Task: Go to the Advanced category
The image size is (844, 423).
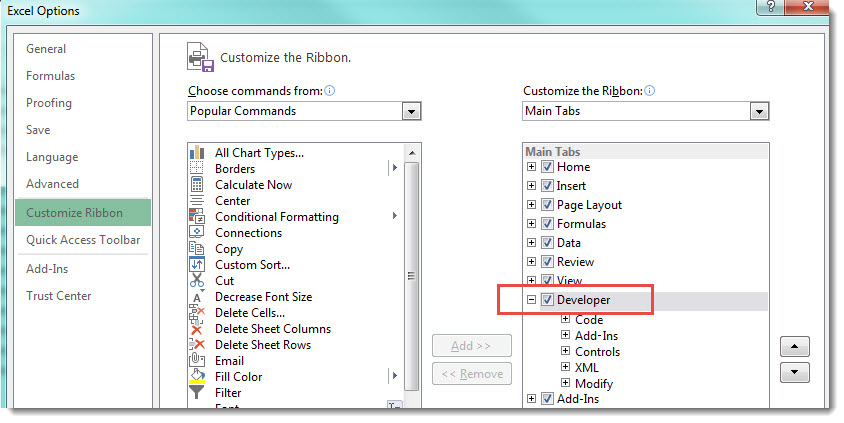Action: [52, 184]
